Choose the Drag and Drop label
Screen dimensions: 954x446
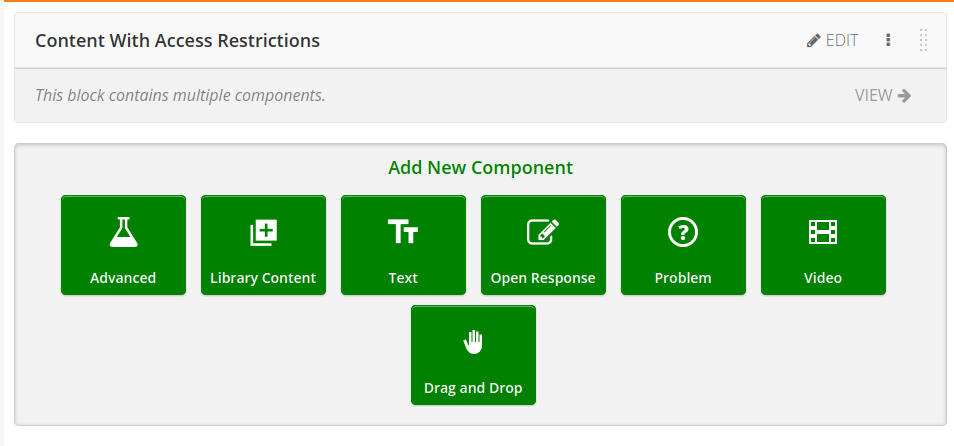tap(473, 388)
